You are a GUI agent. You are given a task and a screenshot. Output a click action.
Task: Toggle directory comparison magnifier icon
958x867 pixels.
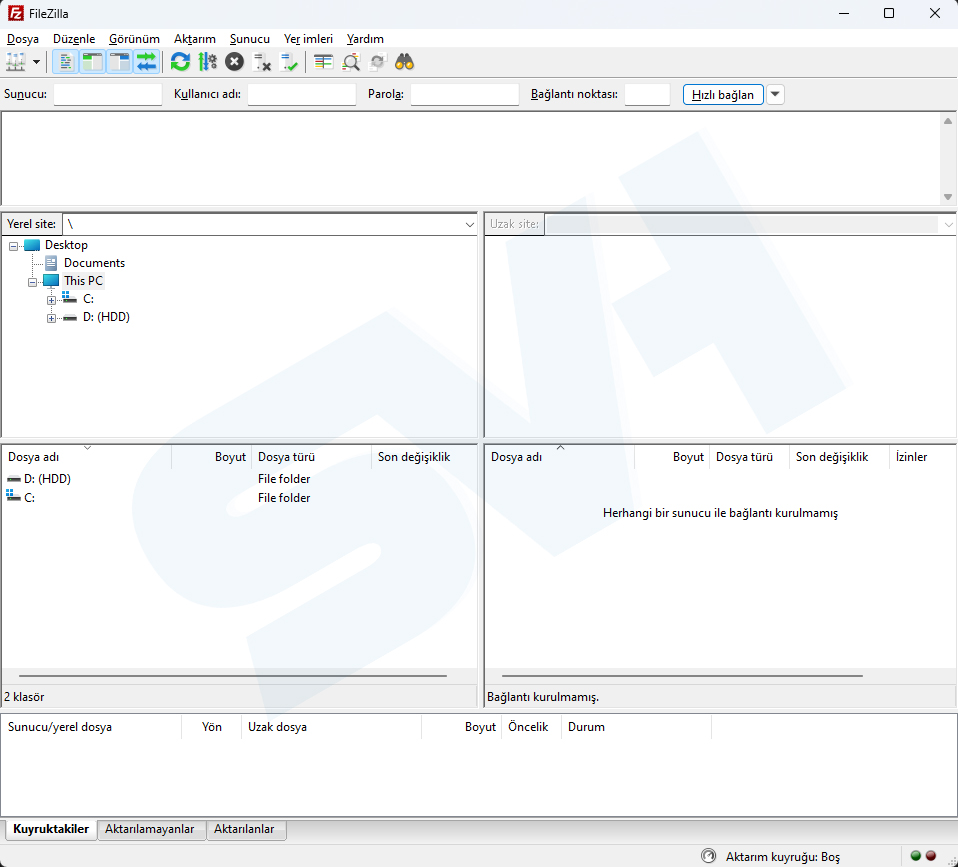[351, 62]
